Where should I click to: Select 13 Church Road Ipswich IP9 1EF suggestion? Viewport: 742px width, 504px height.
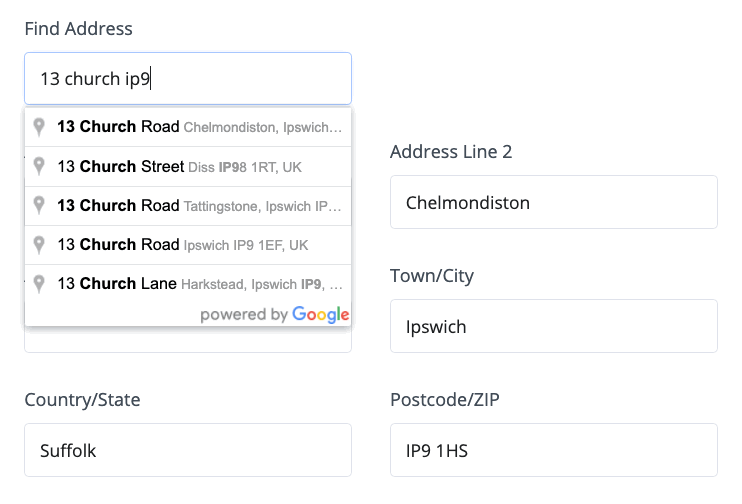(x=188, y=245)
